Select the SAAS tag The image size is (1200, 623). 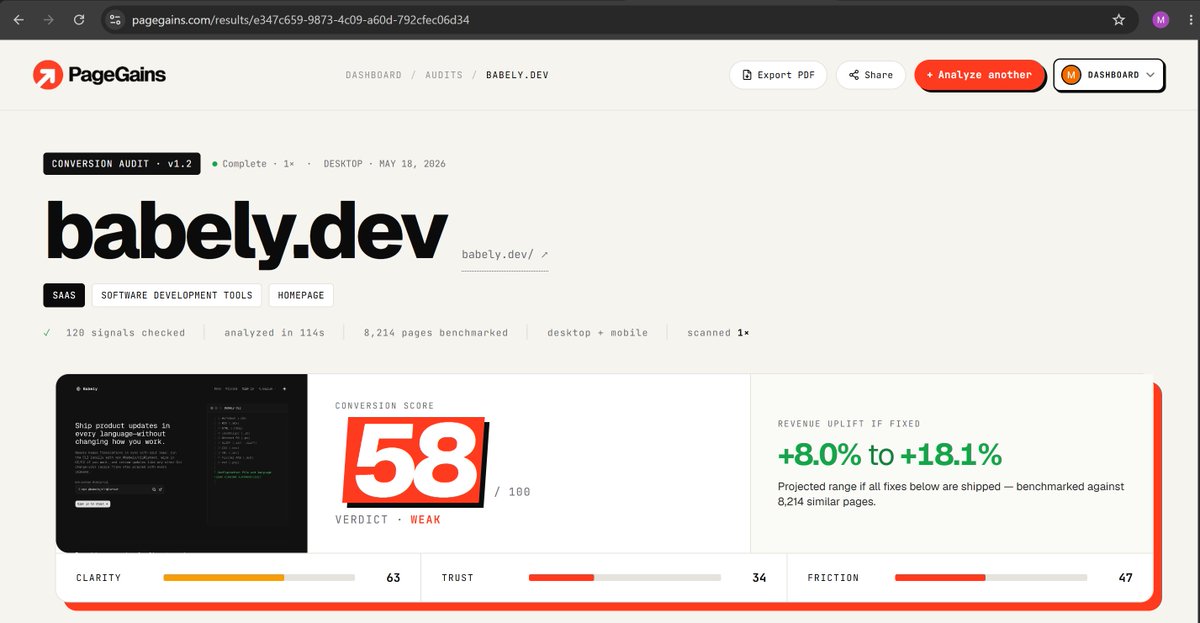tap(64, 295)
